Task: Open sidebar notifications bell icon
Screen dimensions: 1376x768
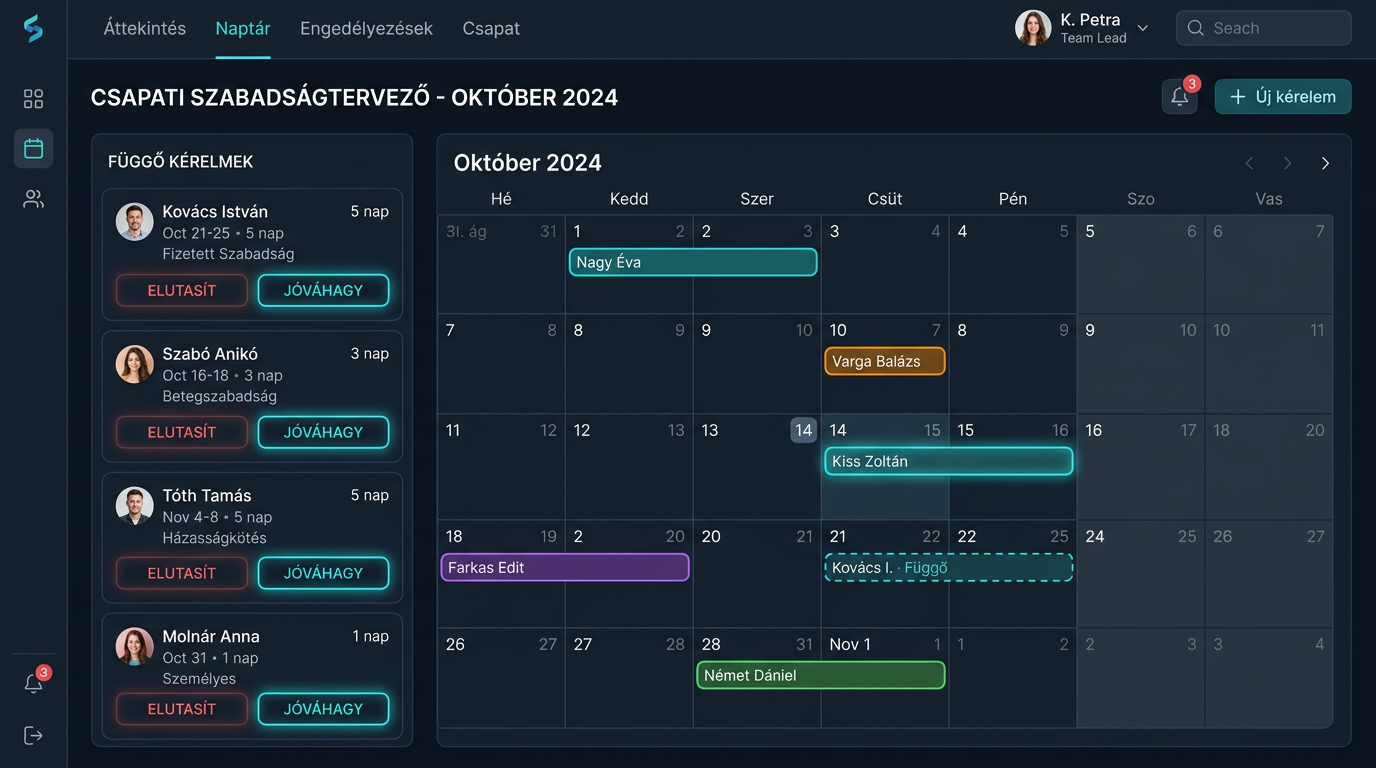Action: (33, 683)
